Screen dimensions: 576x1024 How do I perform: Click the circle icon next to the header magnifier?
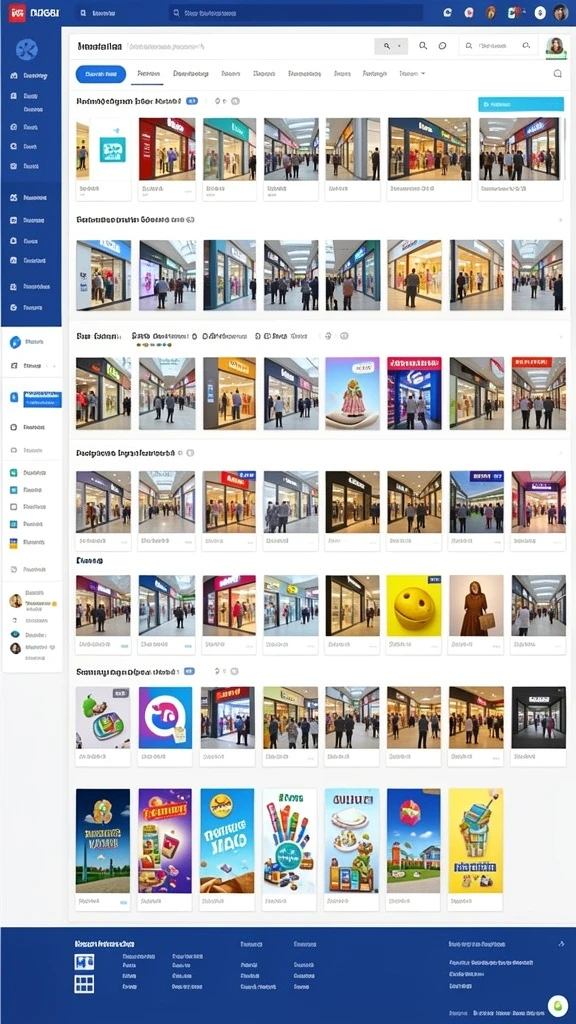coord(442,46)
